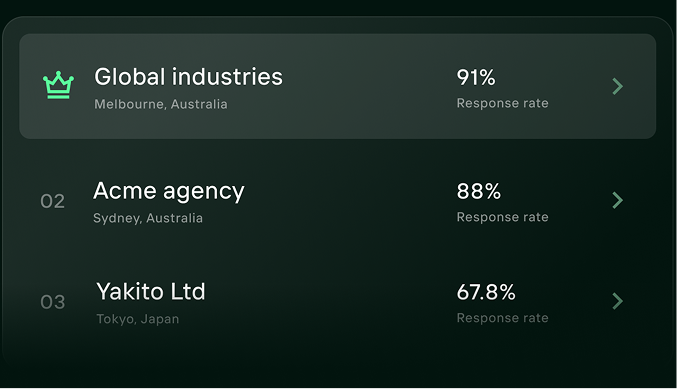Click rank number 02

click(53, 201)
